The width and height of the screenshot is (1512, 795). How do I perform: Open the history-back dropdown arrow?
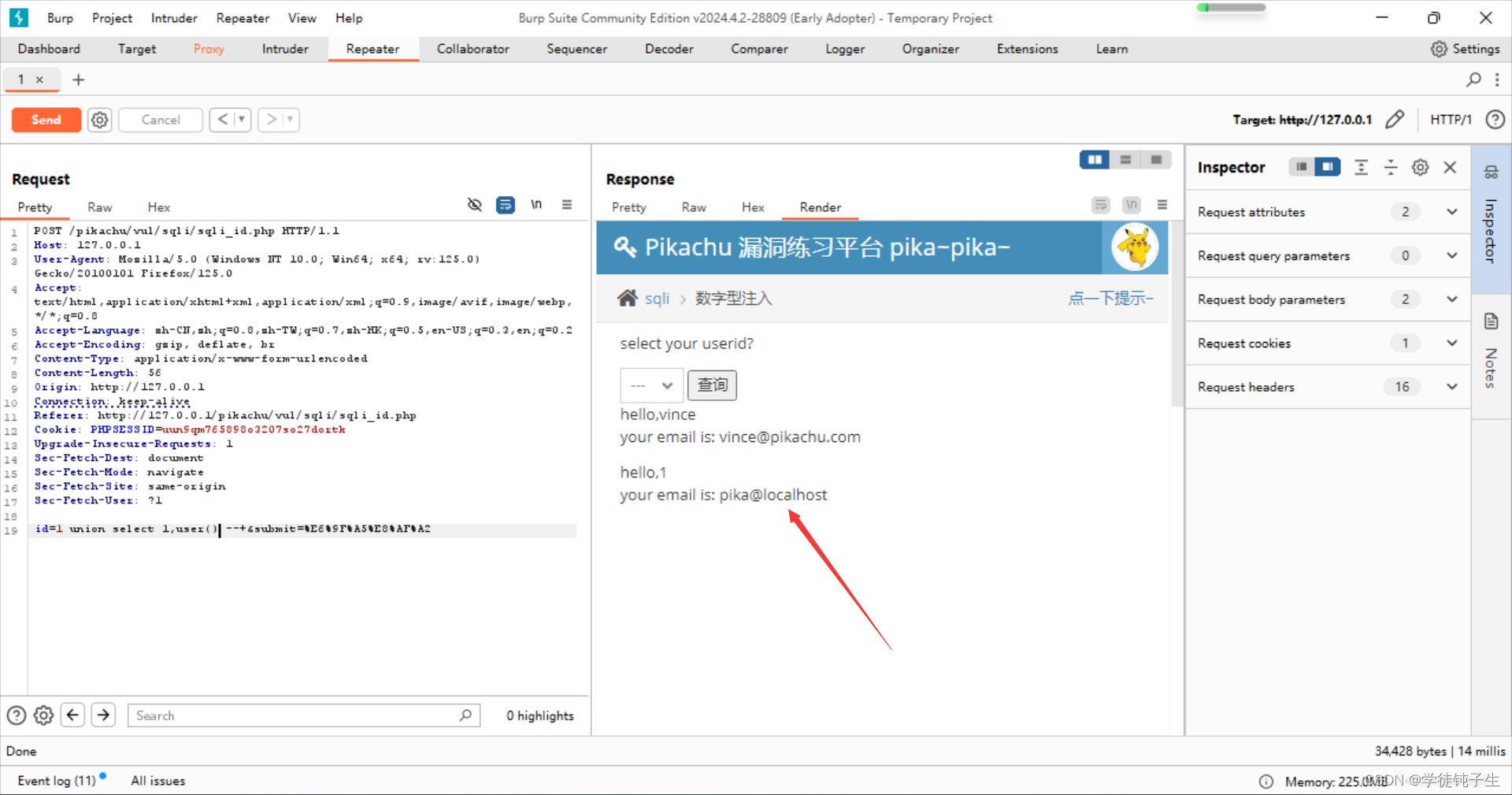pyautogui.click(x=242, y=120)
